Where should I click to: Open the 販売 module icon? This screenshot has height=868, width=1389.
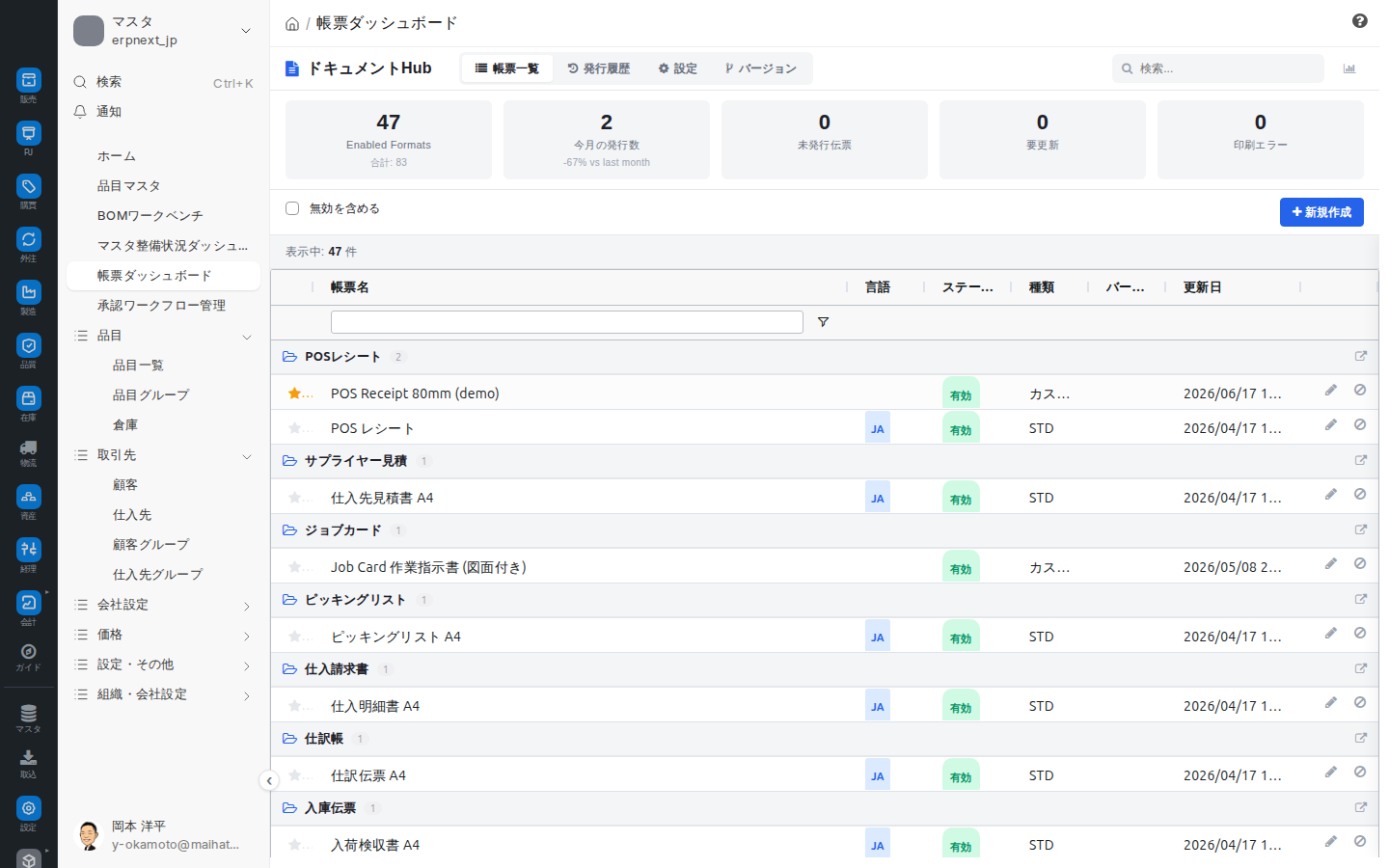click(28, 80)
